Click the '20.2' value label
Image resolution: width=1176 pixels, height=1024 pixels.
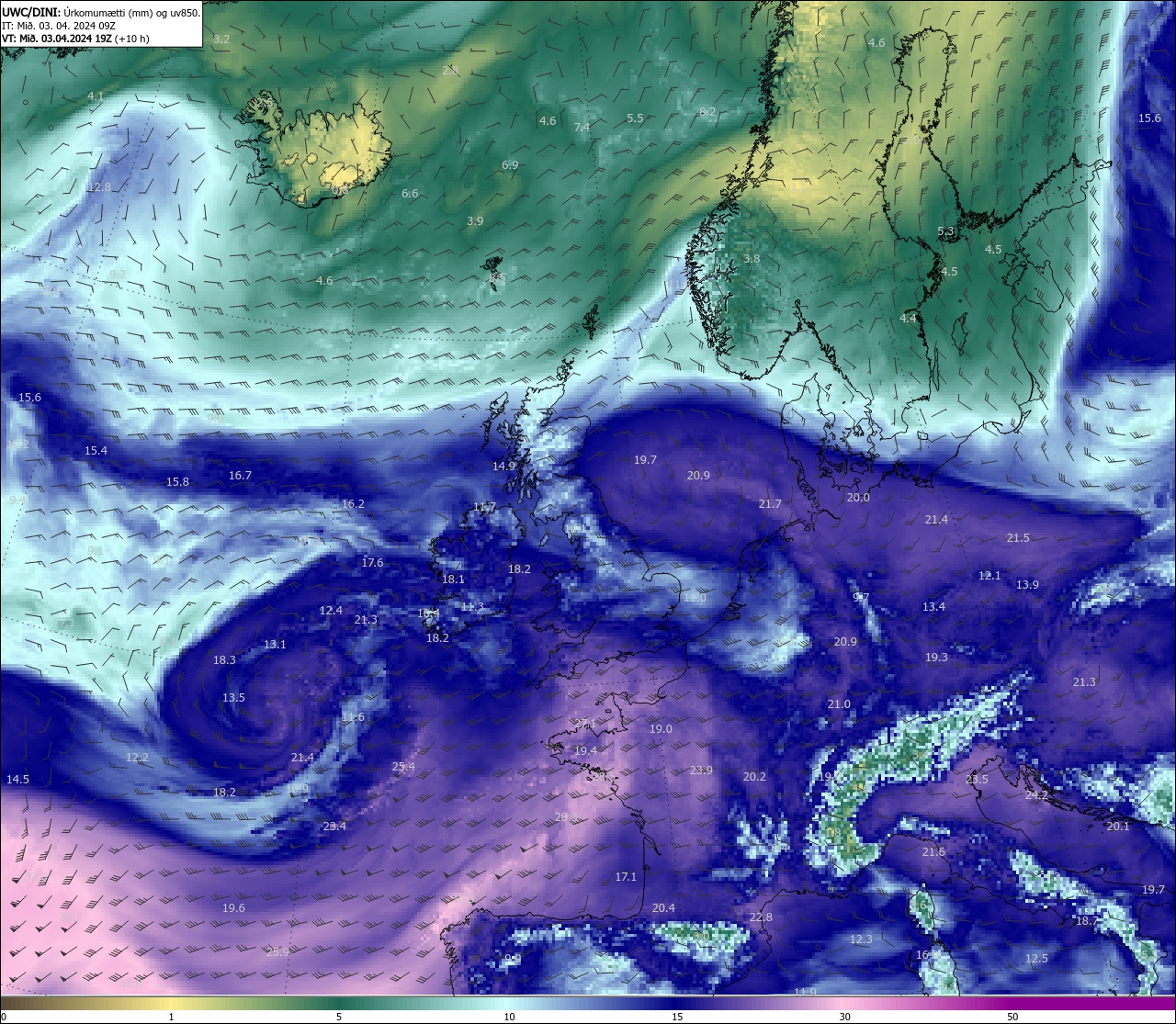(754, 777)
